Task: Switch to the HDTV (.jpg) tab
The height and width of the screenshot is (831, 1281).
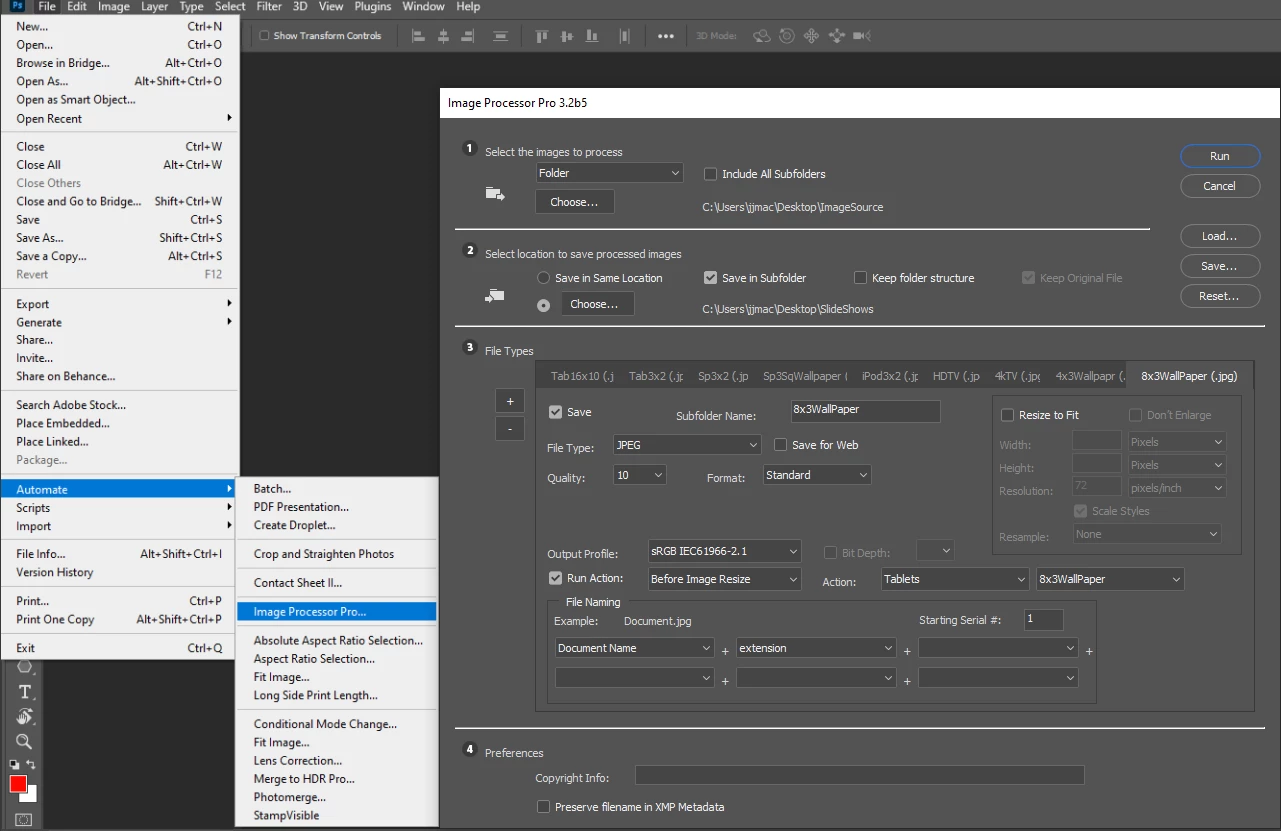Action: pyautogui.click(x=955, y=376)
